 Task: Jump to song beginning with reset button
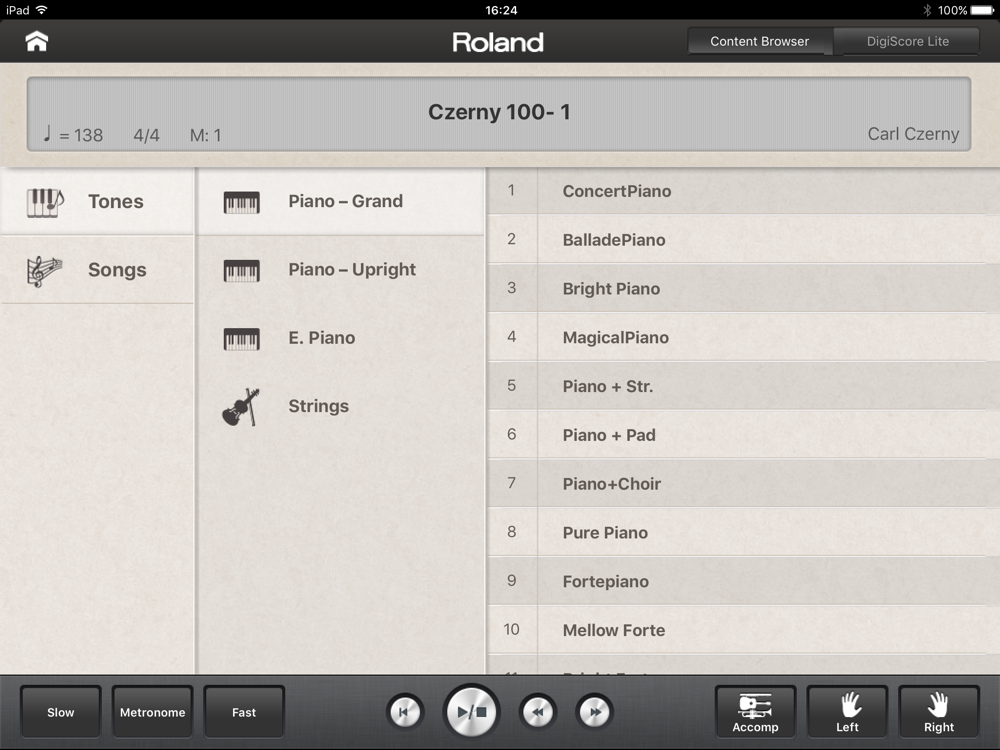[404, 712]
